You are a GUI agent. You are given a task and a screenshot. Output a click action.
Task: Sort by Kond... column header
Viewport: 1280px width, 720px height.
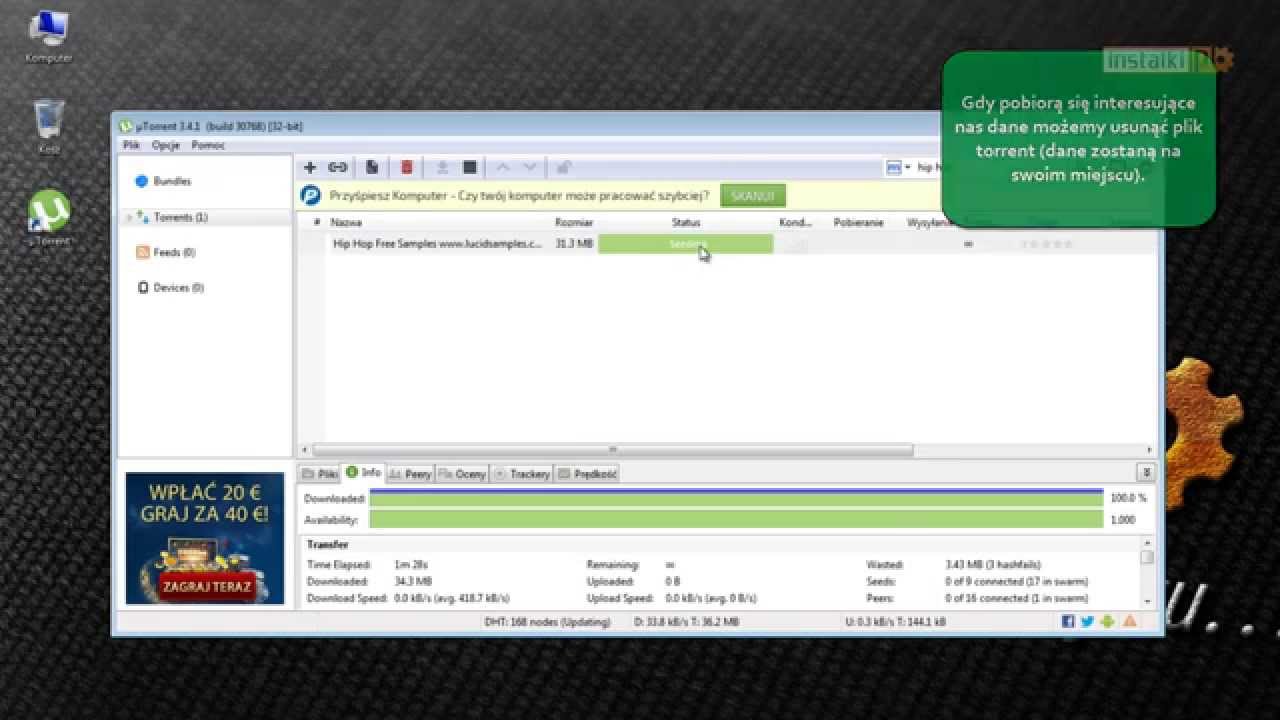tap(796, 222)
